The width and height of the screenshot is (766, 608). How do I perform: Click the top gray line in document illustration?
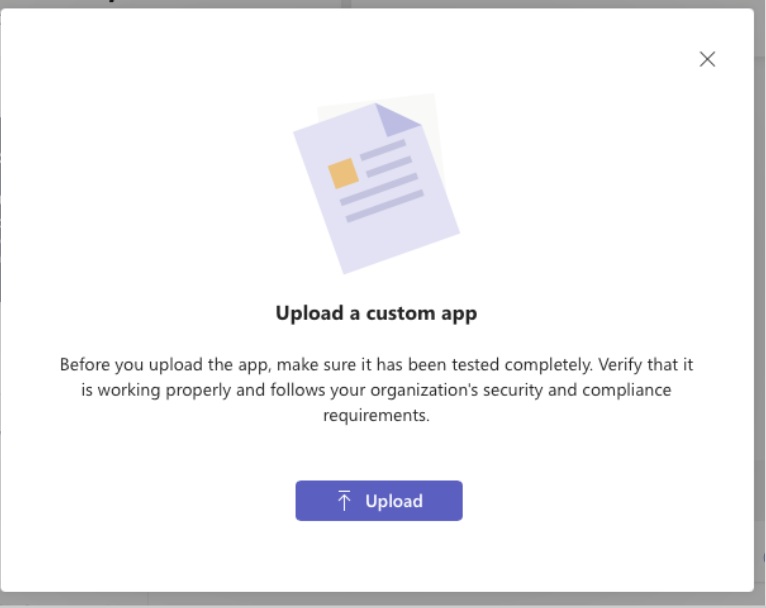[x=383, y=150]
